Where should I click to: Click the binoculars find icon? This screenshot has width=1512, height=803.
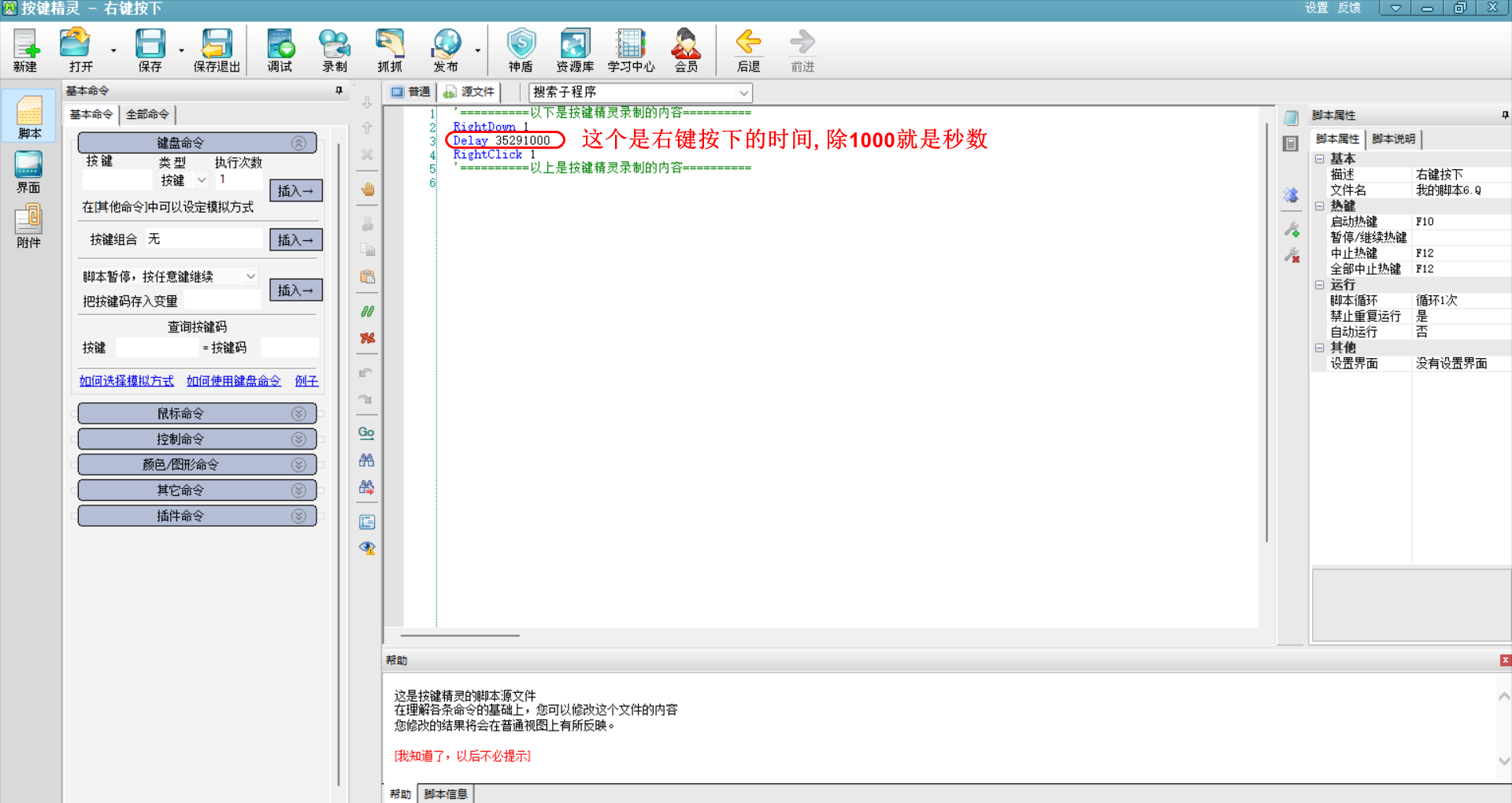pos(367,460)
